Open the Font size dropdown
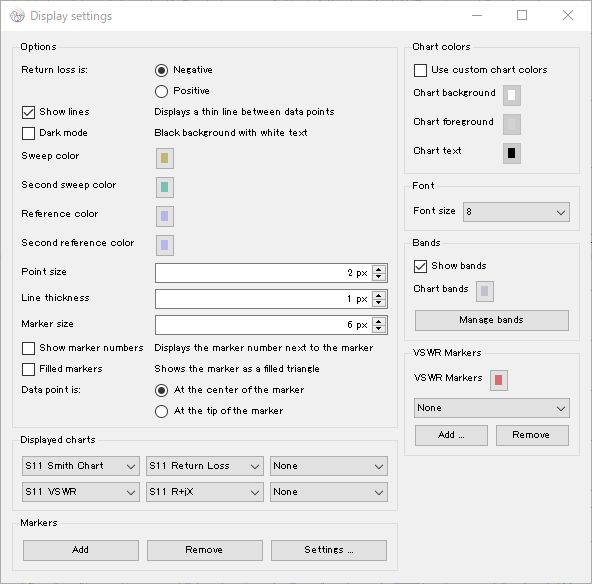 516,212
